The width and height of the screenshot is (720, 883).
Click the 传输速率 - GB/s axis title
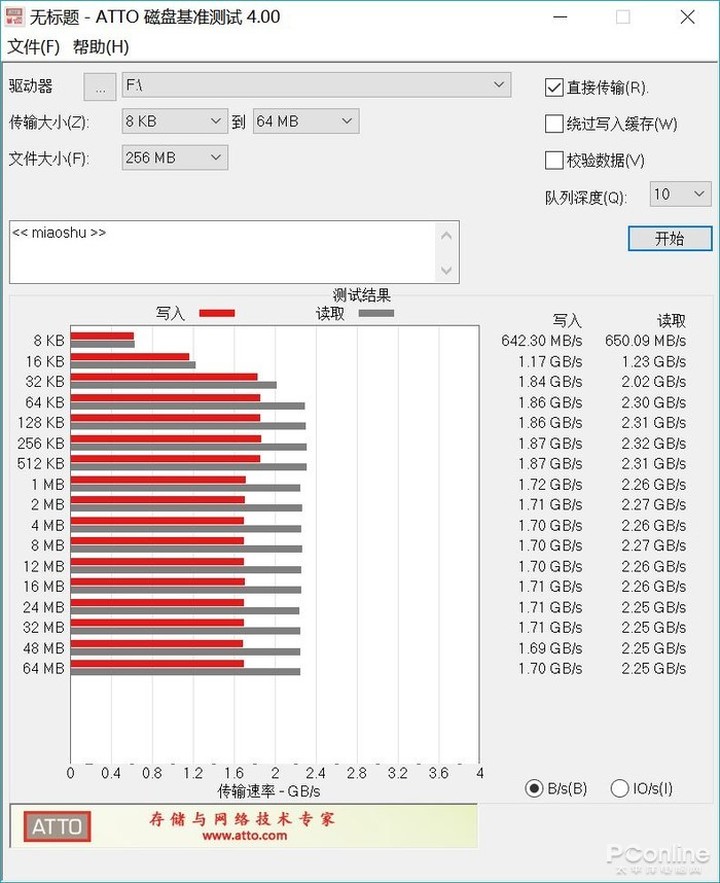(269, 791)
